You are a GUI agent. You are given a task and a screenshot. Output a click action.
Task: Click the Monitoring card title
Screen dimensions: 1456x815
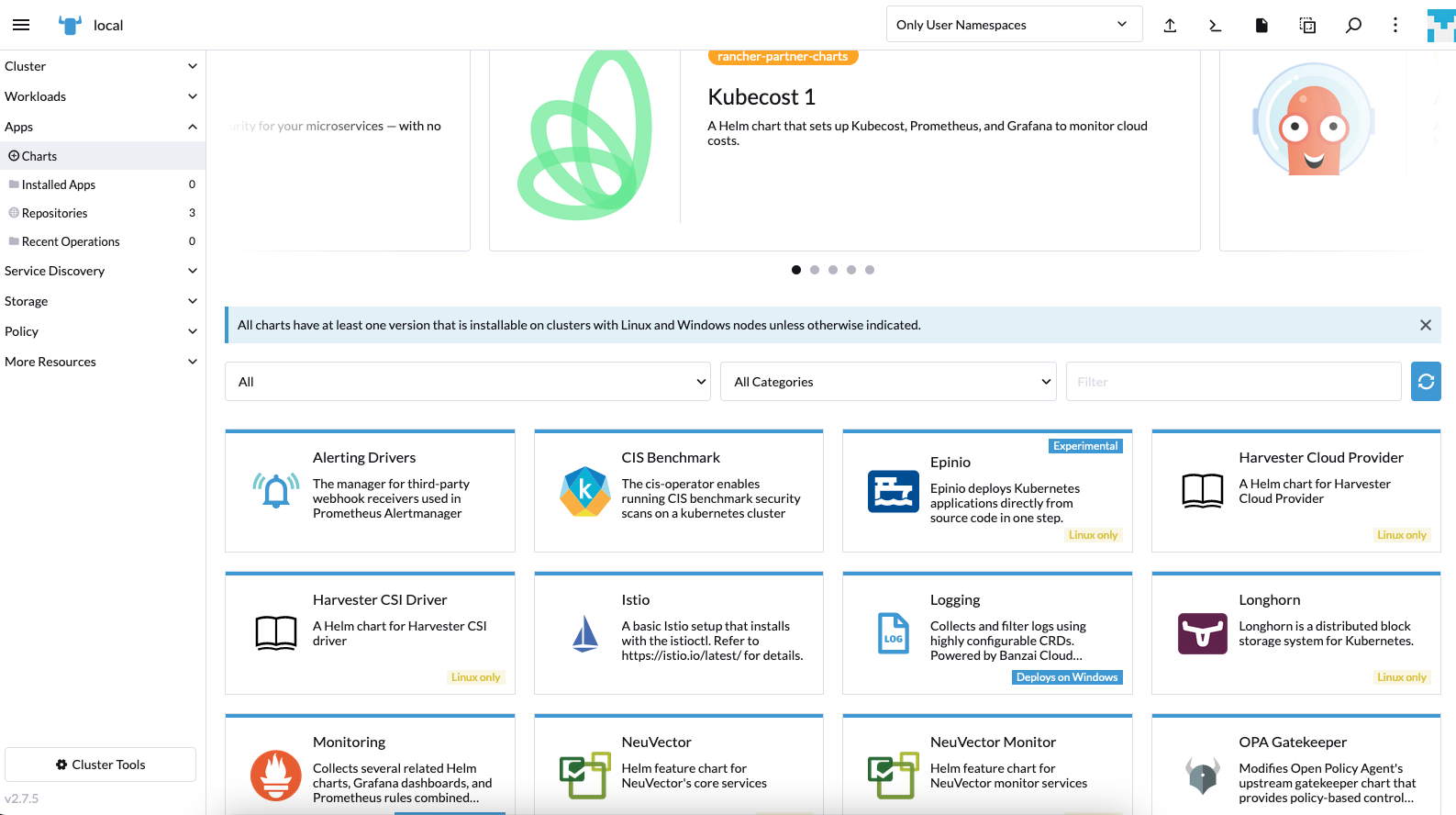(x=349, y=742)
